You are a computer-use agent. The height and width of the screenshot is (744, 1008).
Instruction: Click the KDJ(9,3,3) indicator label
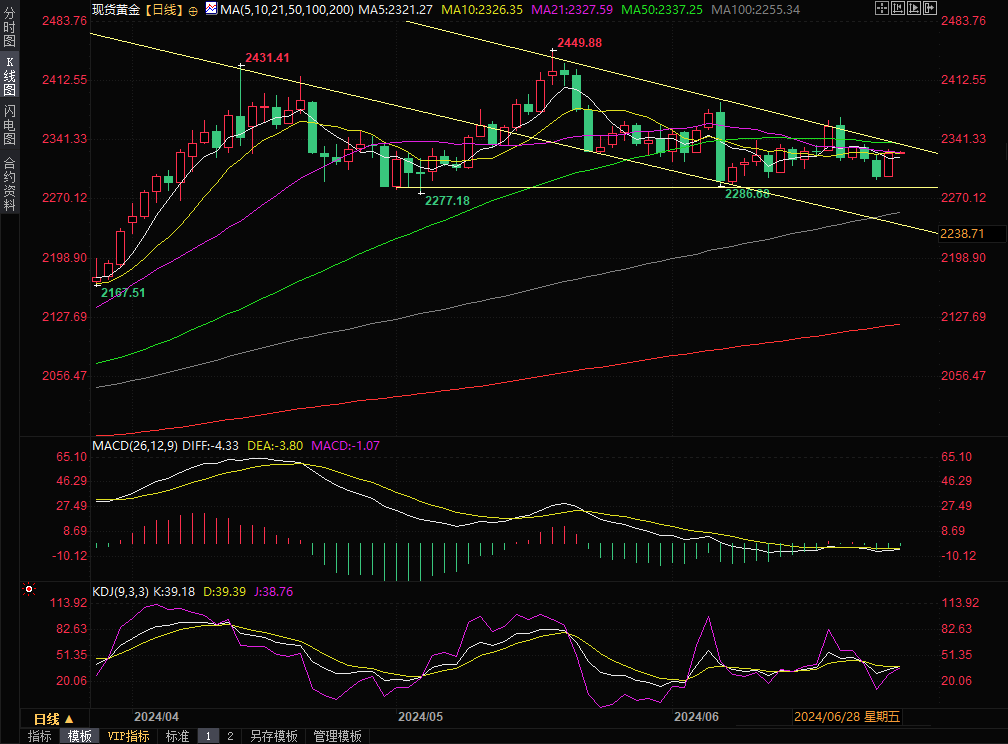(x=120, y=592)
